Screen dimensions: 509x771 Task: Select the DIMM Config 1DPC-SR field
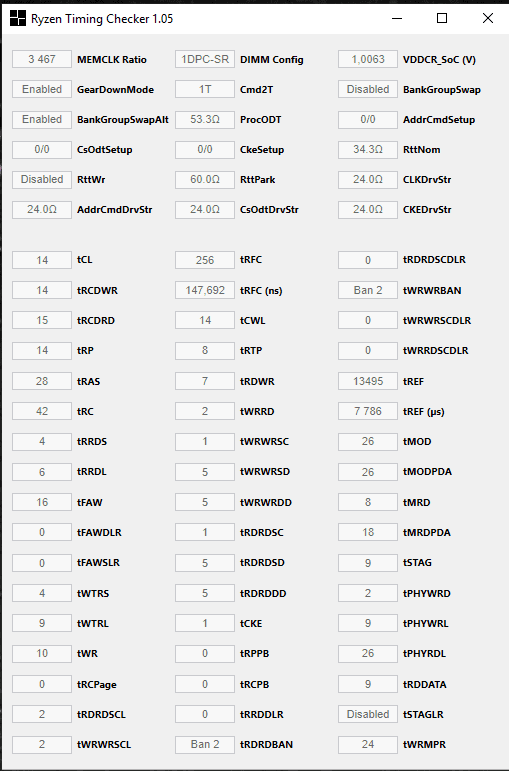(x=205, y=59)
